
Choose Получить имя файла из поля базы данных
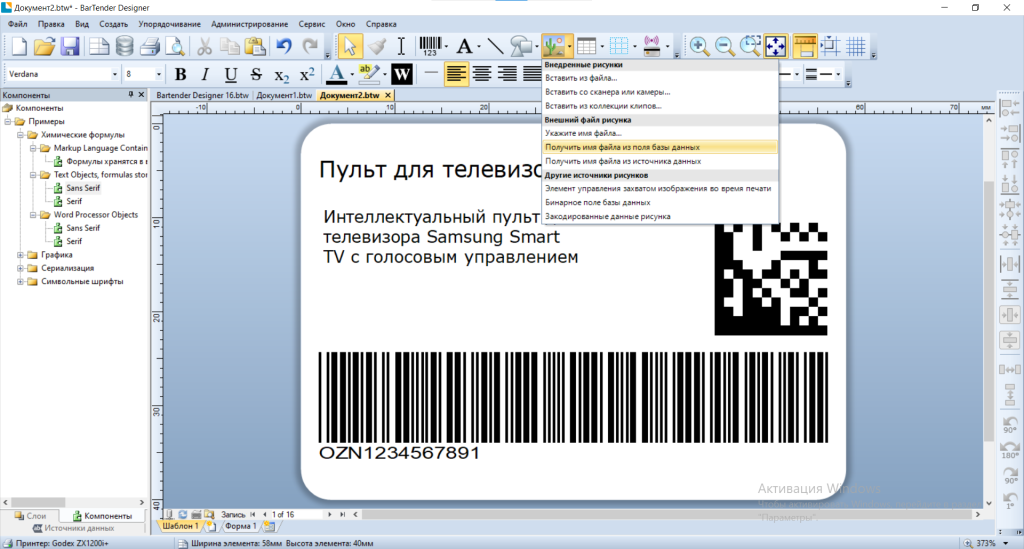click(660, 148)
